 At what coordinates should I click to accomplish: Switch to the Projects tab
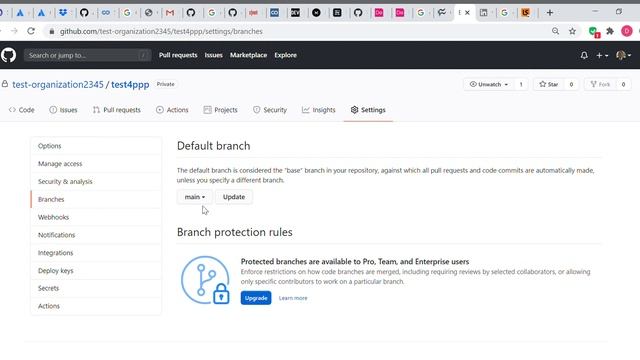(220, 110)
